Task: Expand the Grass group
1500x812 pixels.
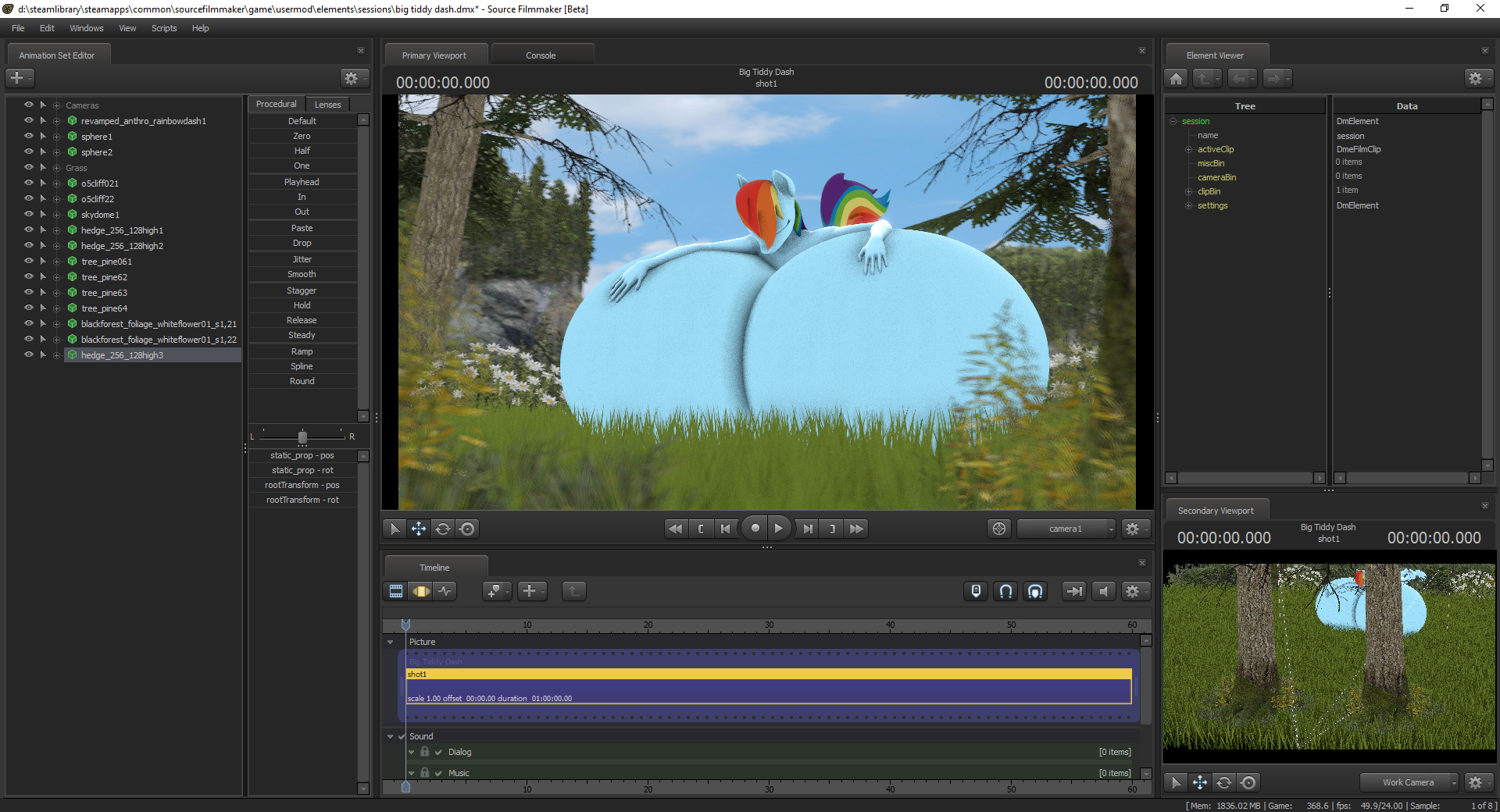Action: point(56,168)
